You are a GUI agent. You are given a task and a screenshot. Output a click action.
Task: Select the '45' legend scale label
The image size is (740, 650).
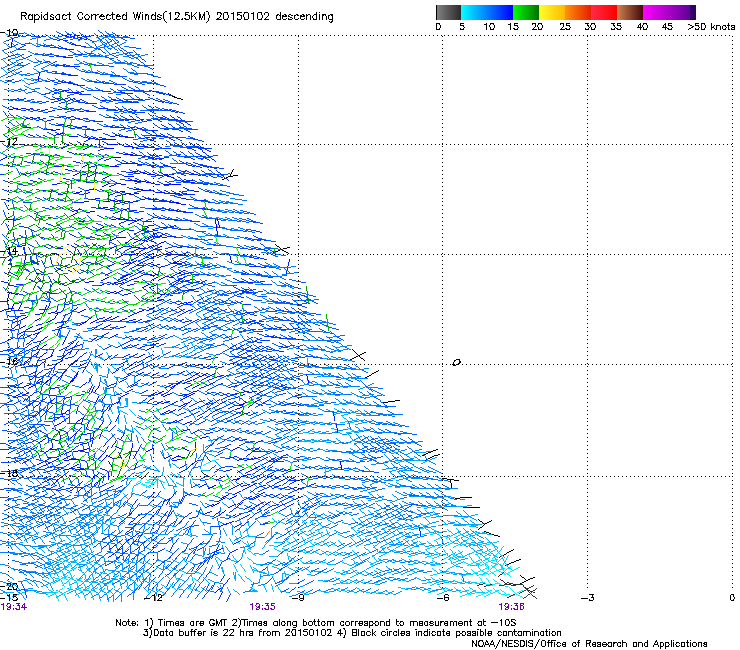pos(667,27)
